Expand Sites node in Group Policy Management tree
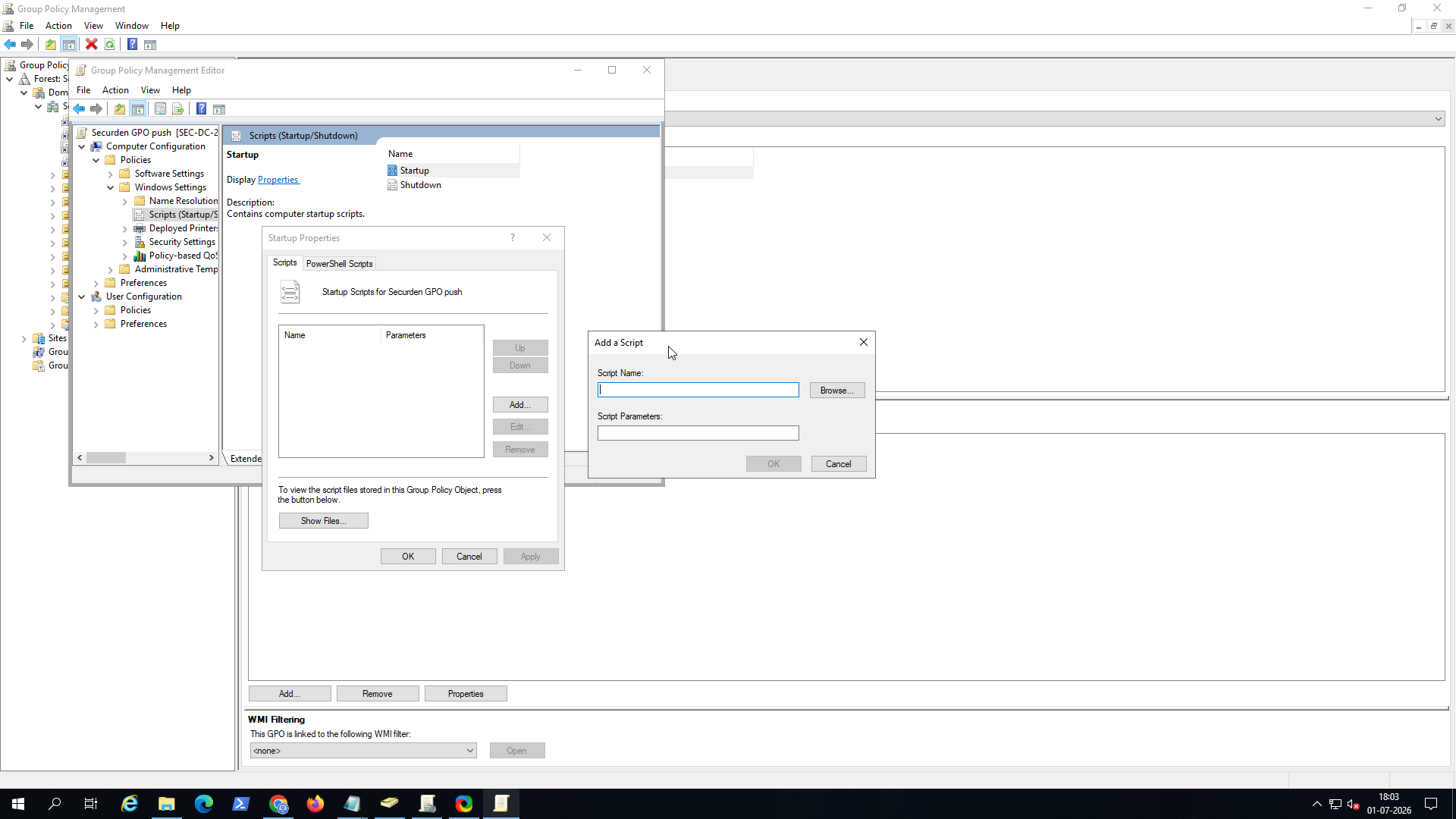1456x819 pixels. [24, 338]
